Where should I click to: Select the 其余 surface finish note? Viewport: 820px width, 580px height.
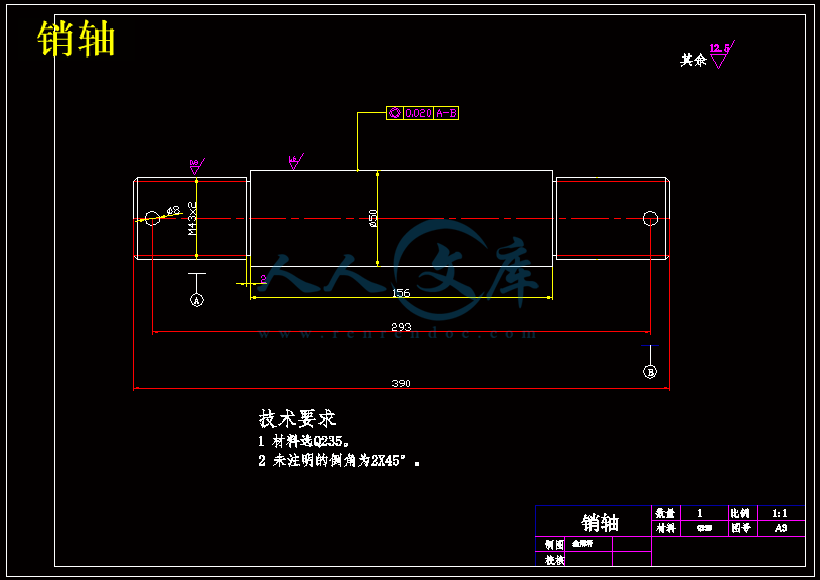(x=693, y=60)
